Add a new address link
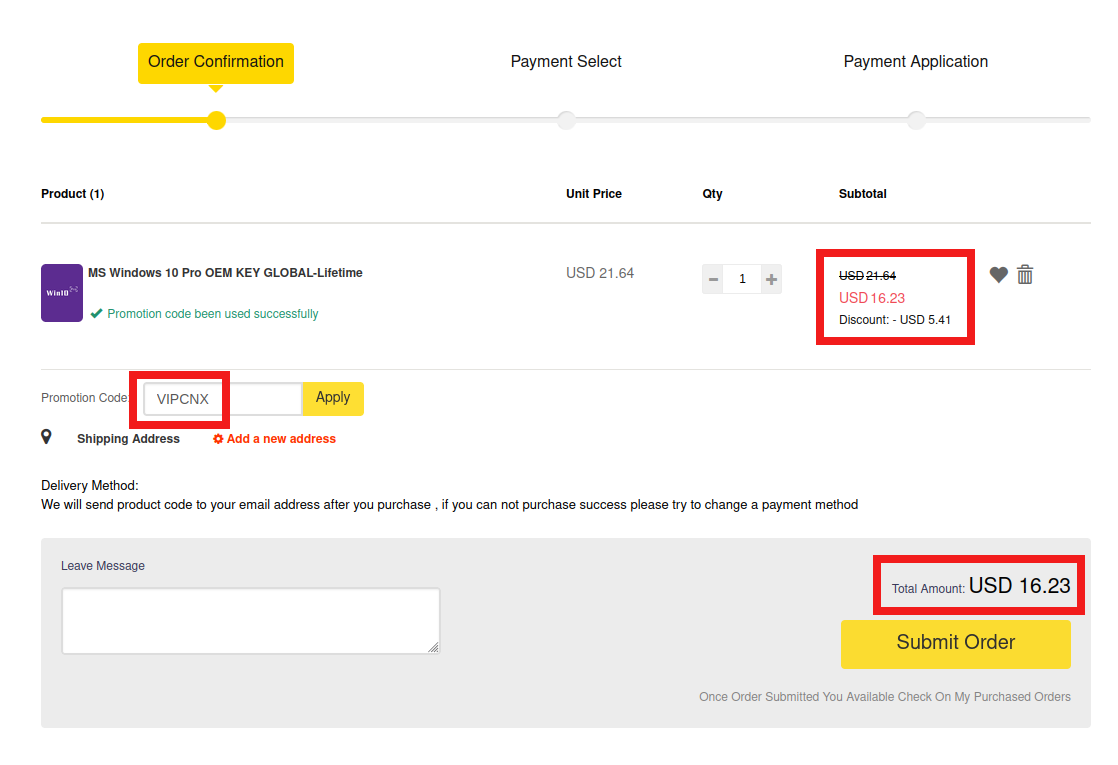Viewport: 1118px width, 765px height. (281, 439)
